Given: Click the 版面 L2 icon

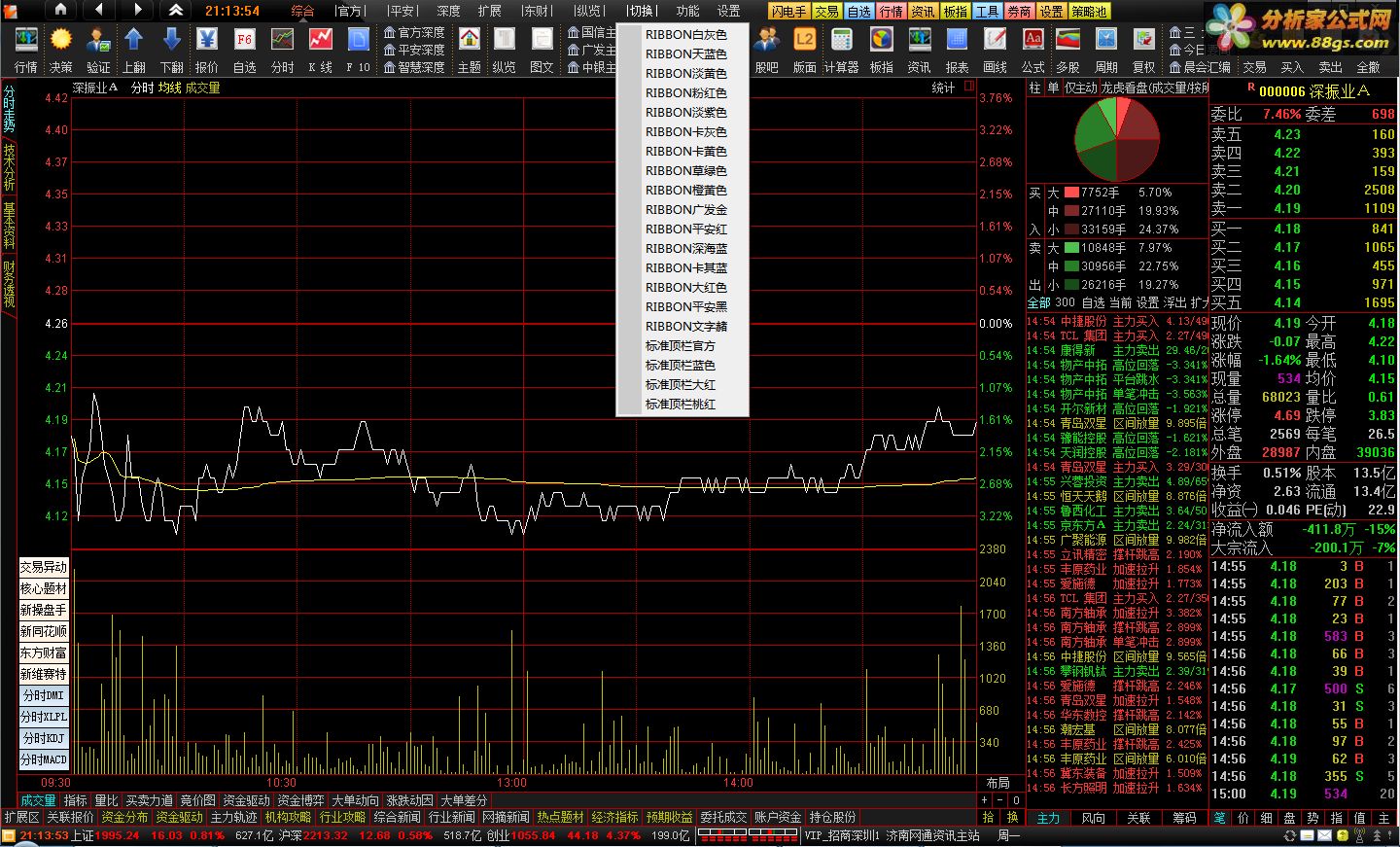Looking at the screenshot, I should pyautogui.click(x=805, y=51).
